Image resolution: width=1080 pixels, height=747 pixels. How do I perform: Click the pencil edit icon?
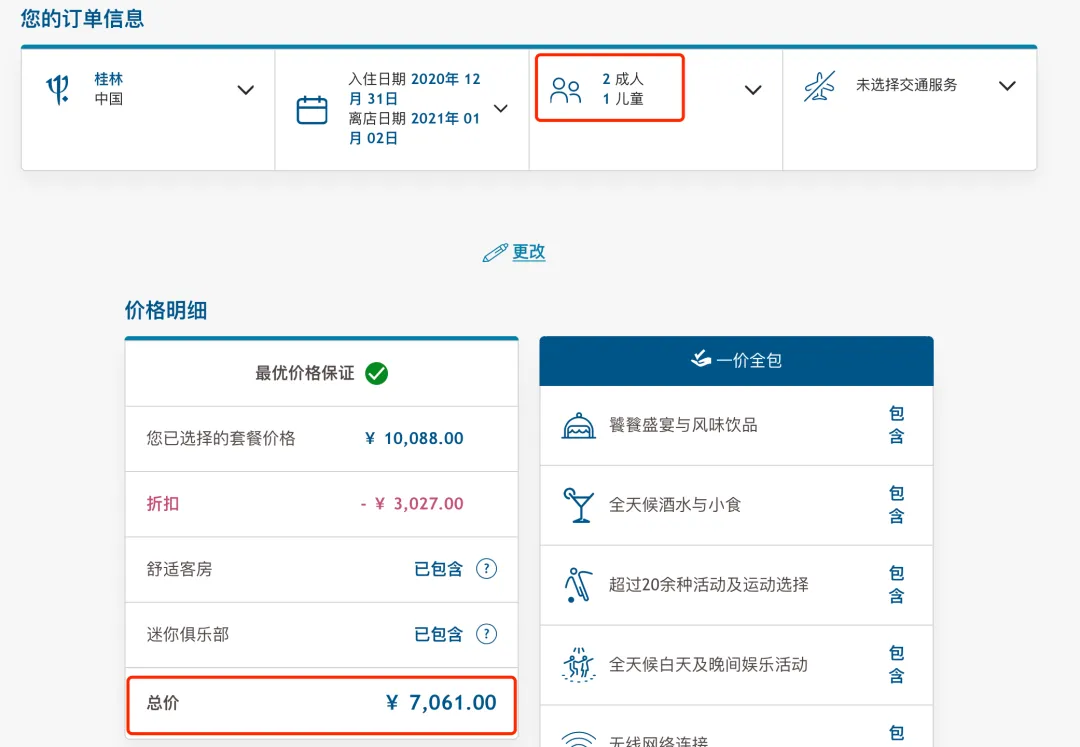point(494,253)
